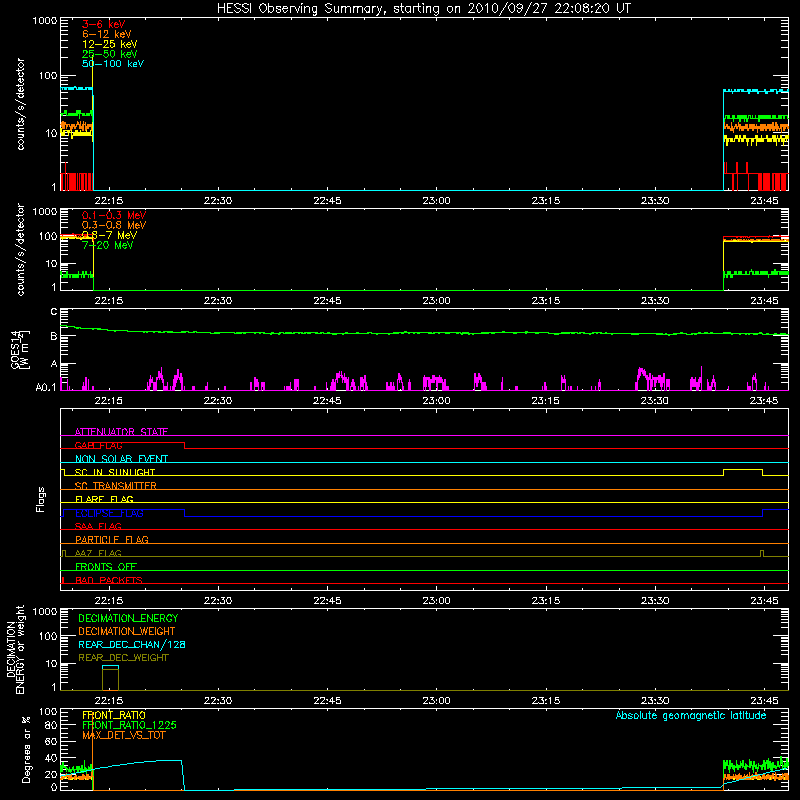Click the B flux class tick label
The width and height of the screenshot is (800, 800).
(x=54, y=336)
